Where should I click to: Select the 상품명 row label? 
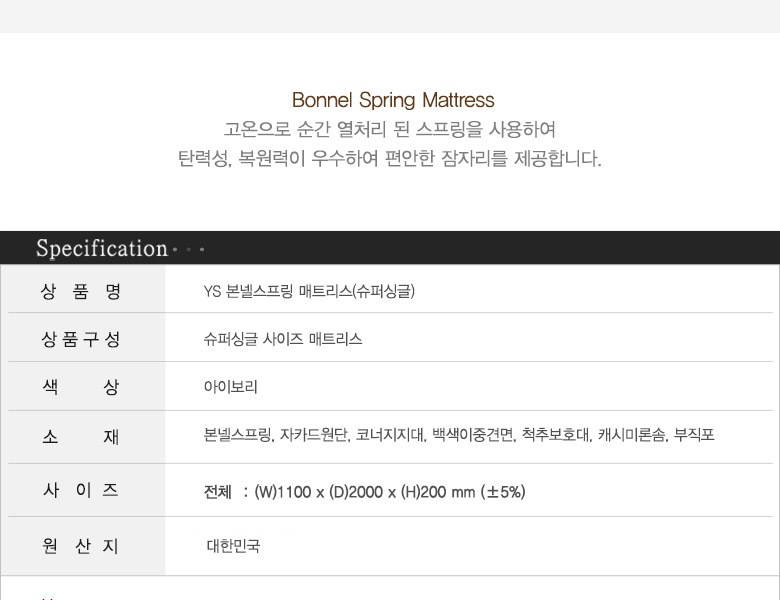point(81,291)
